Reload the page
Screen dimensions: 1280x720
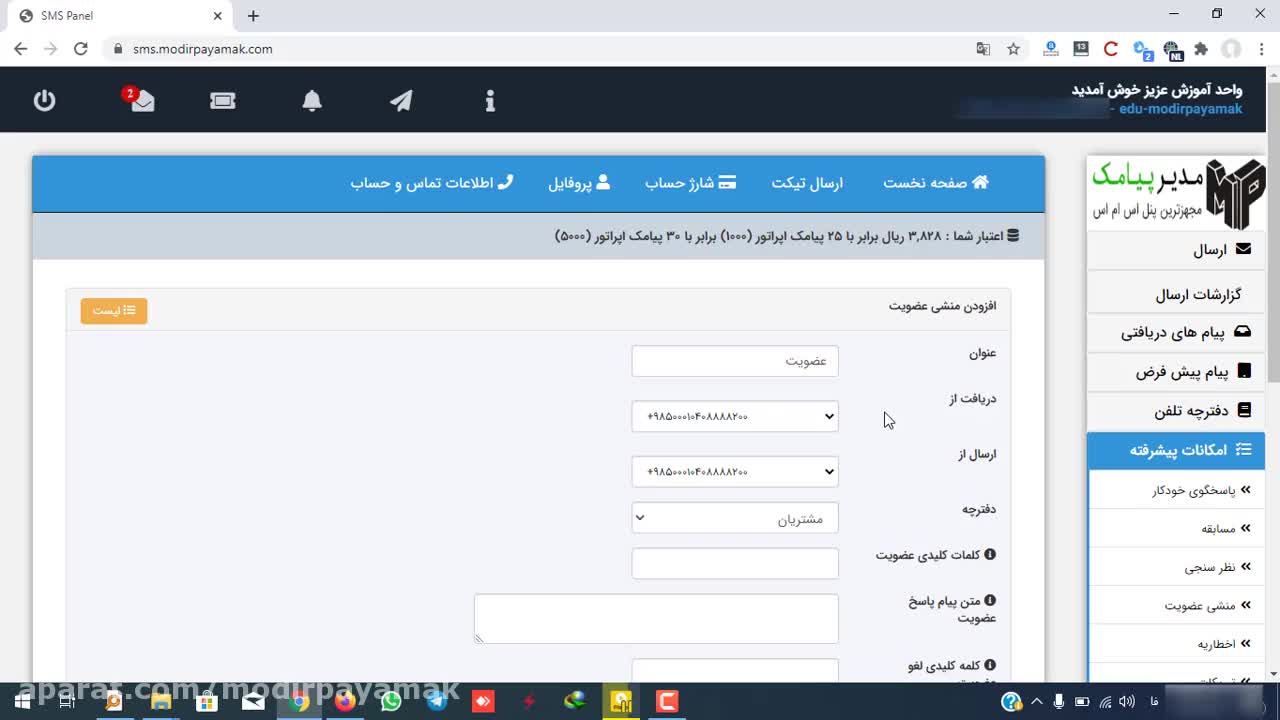click(x=81, y=48)
